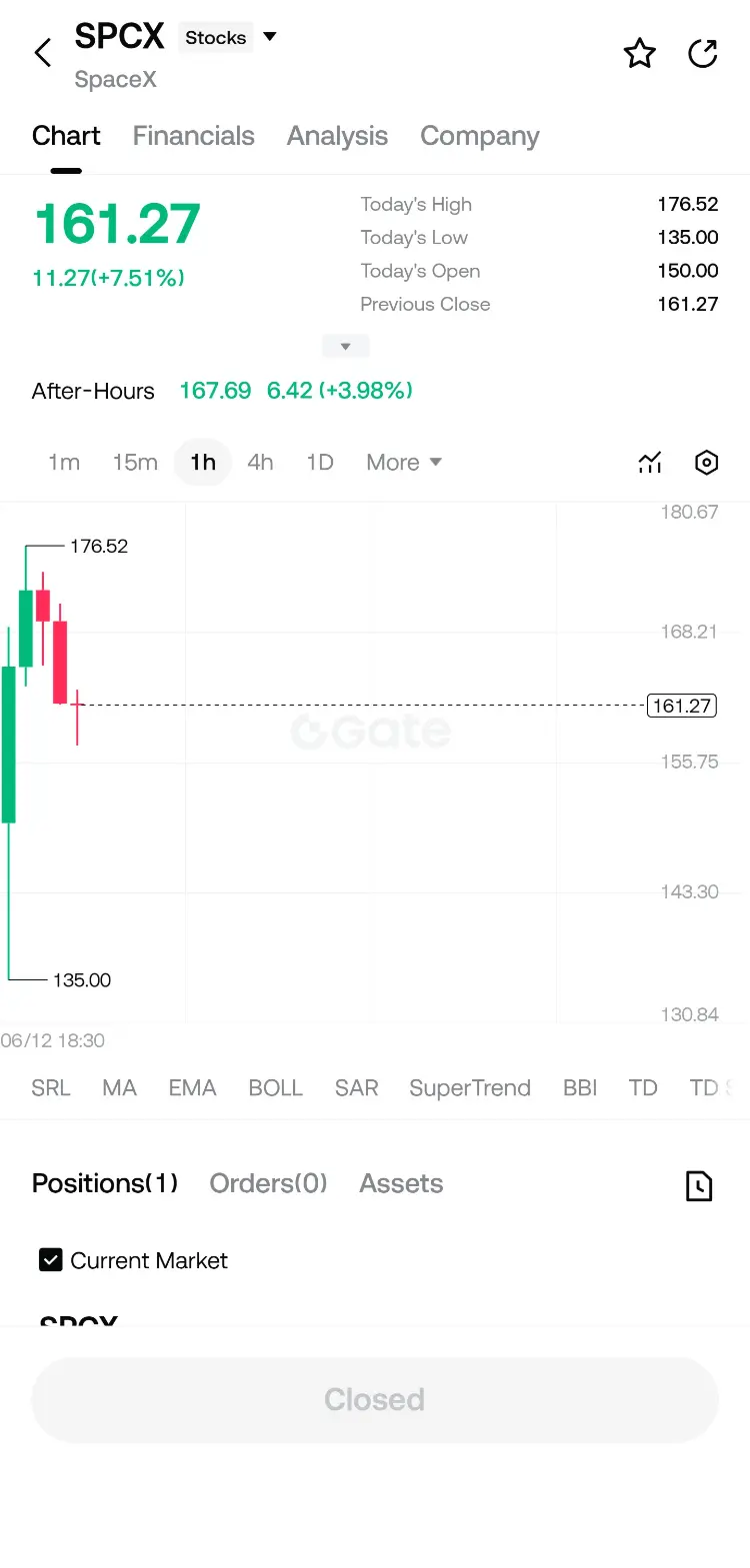750x1568 pixels.
Task: Enable the BOLL indicator
Action: (276, 1087)
